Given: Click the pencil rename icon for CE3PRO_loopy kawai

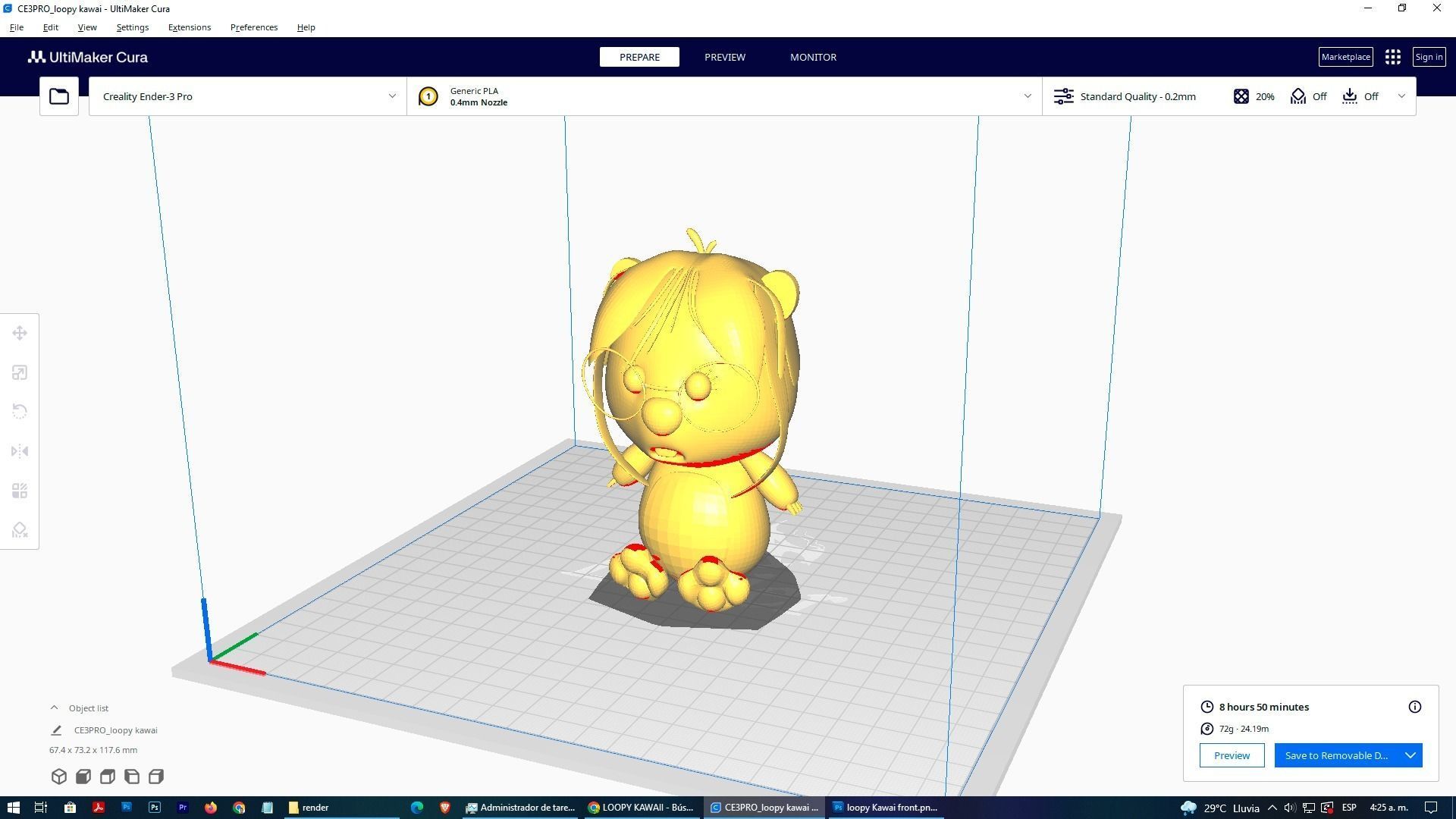Looking at the screenshot, I should pyautogui.click(x=56, y=730).
